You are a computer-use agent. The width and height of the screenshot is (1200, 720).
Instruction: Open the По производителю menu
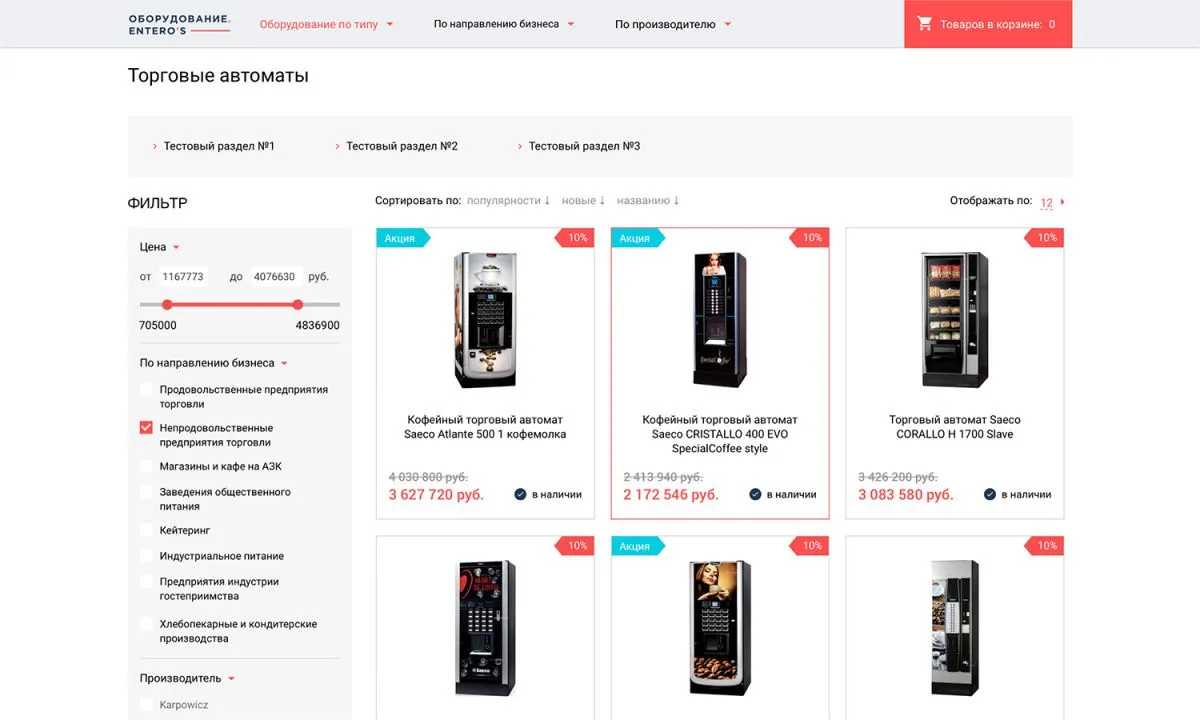pyautogui.click(x=673, y=24)
